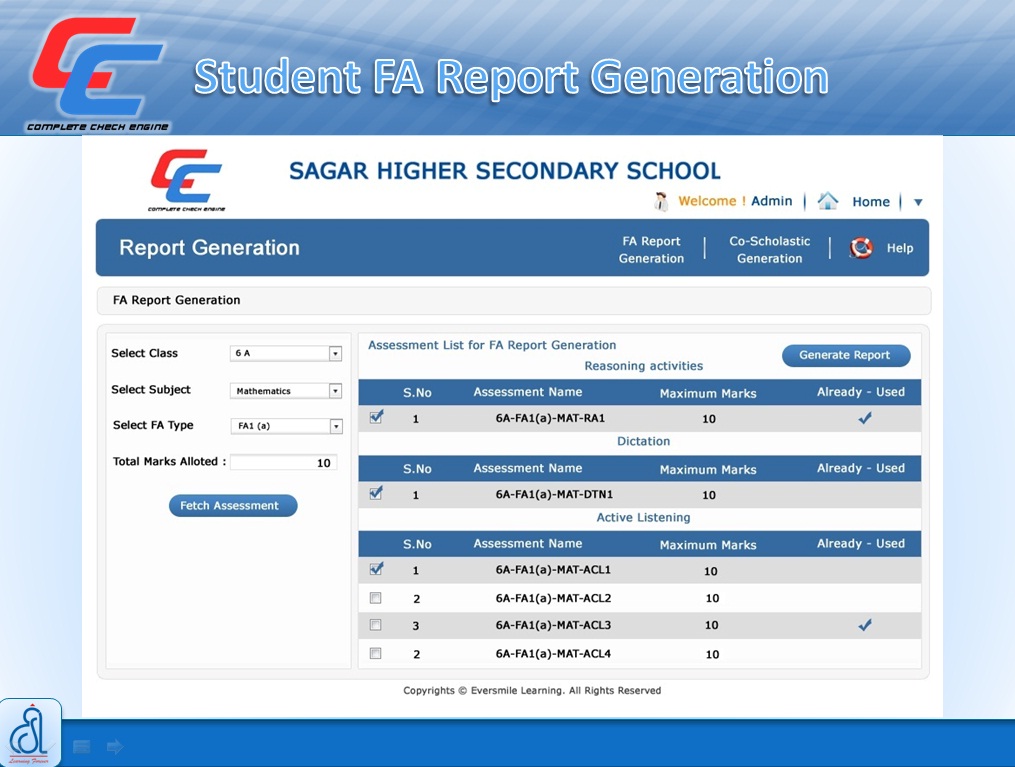This screenshot has width=1015, height=767.
Task: Click the Report Generation bar title
Action: point(209,248)
